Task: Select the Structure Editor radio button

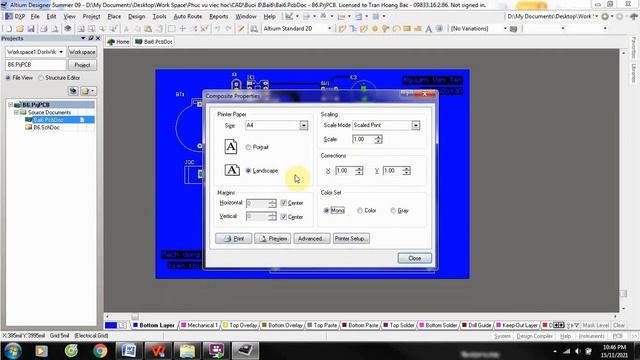Action: pyautogui.click(x=40, y=78)
